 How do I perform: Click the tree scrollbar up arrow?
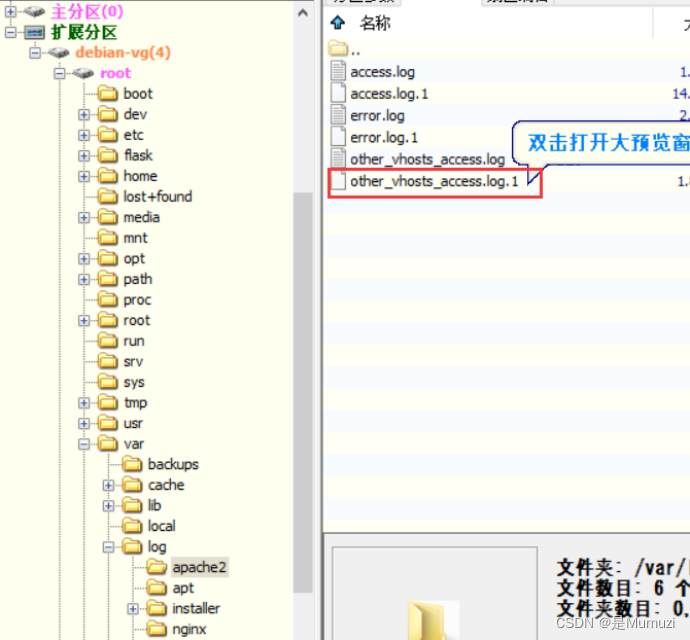(303, 13)
